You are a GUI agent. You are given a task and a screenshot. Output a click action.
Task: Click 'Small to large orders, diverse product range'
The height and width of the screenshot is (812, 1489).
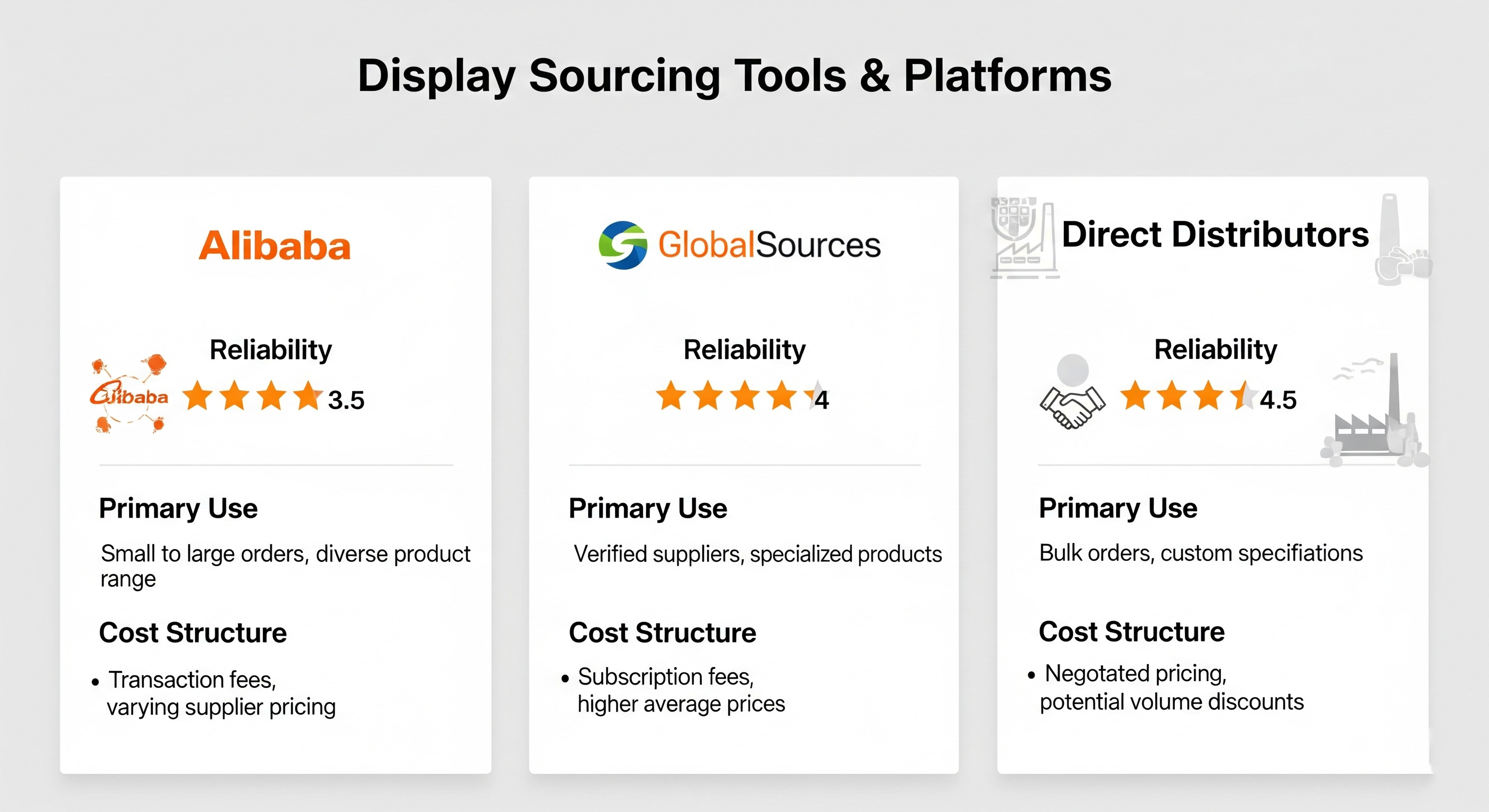point(286,566)
